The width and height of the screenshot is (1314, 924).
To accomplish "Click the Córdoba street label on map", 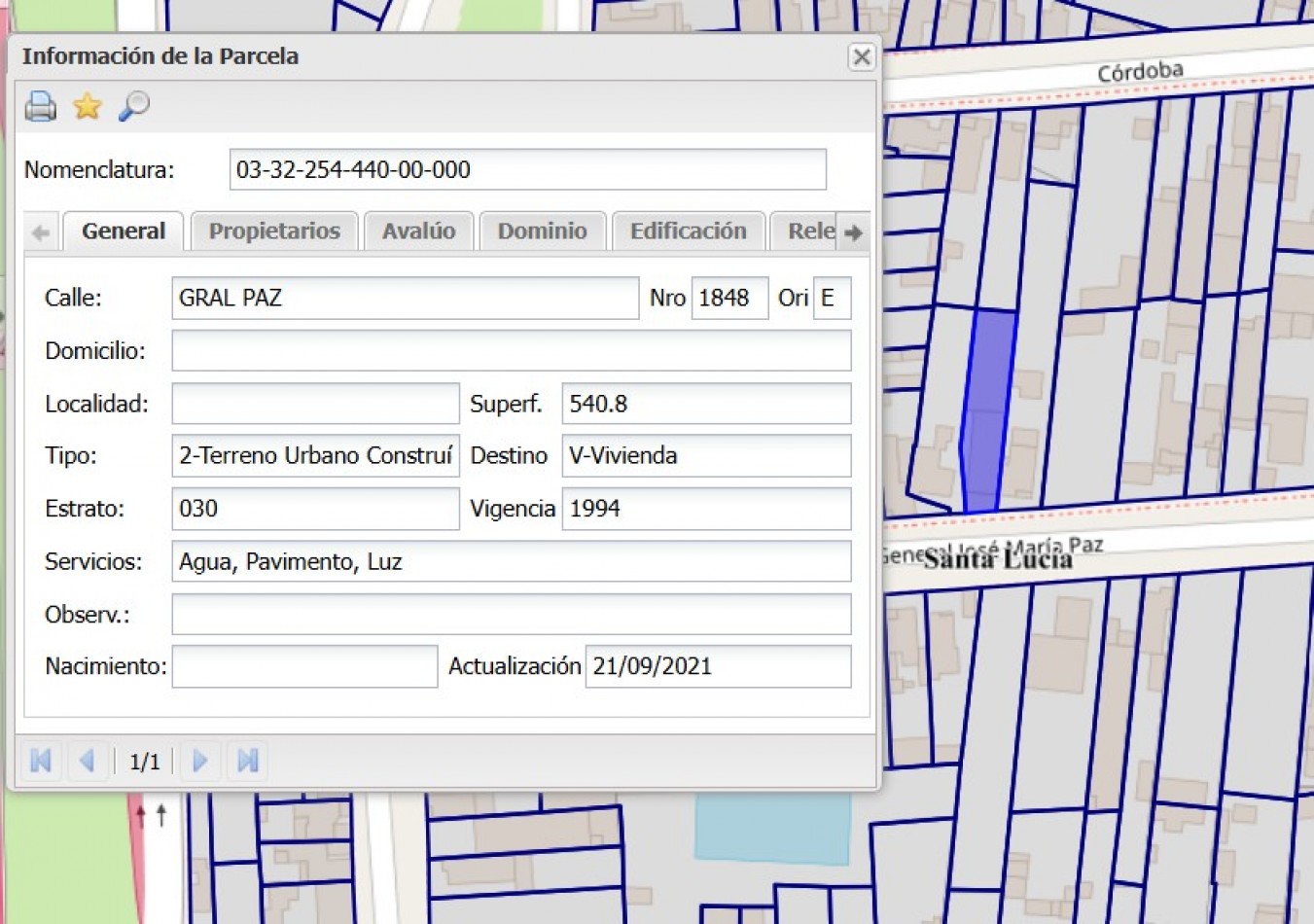I will click(1140, 72).
